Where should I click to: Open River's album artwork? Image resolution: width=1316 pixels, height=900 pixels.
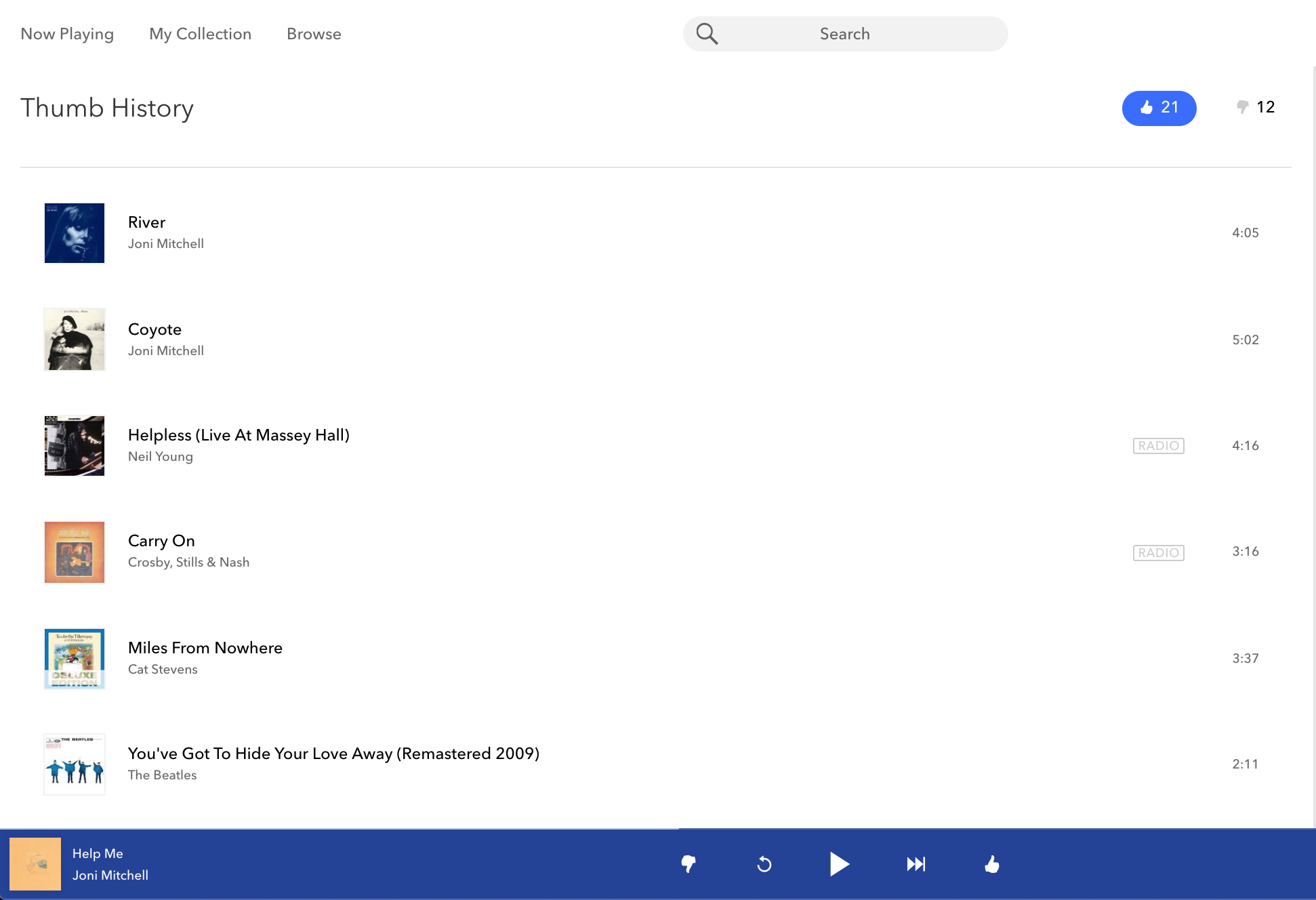click(74, 232)
